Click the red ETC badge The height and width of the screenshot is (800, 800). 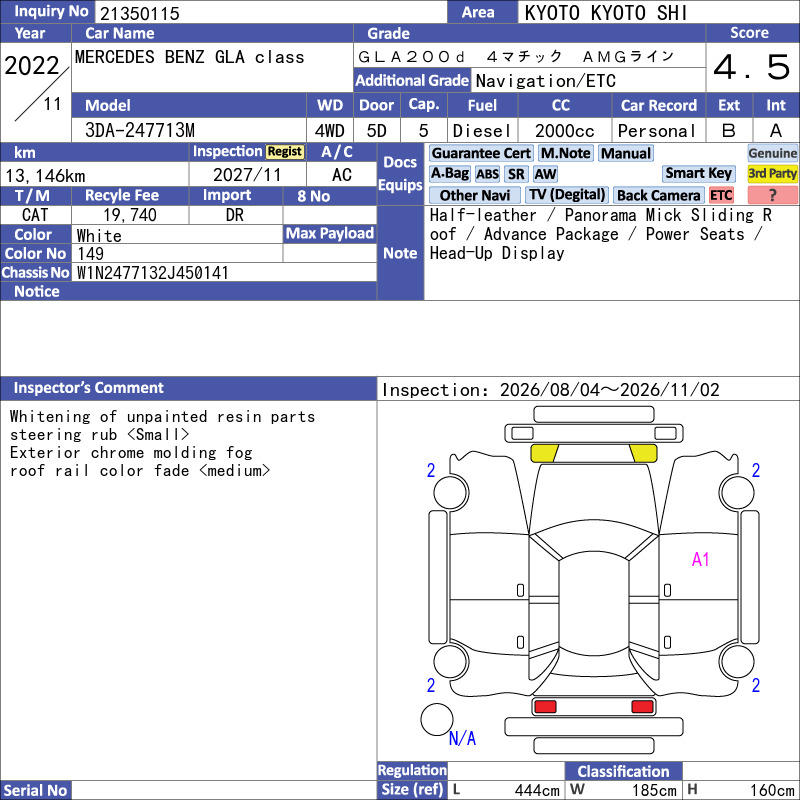pos(721,195)
